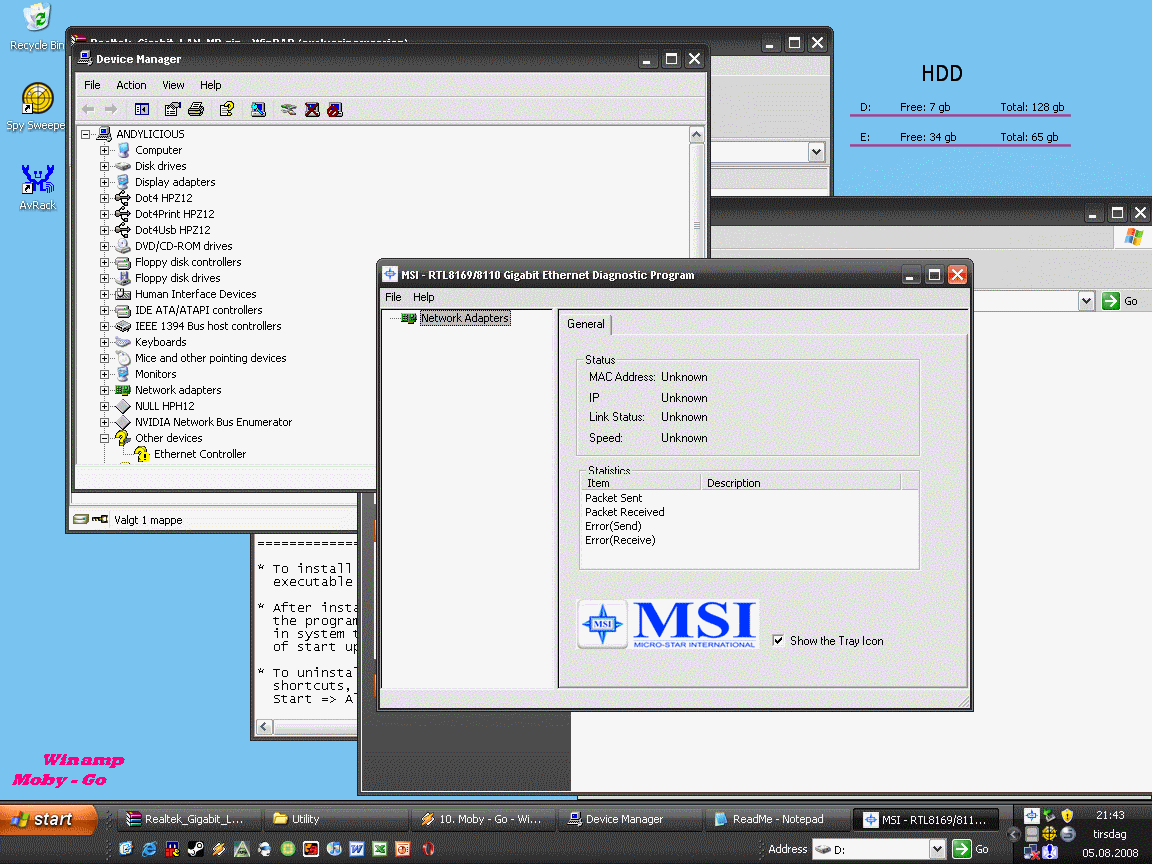
Task: Launch PowerPoint from quick launch bar
Action: (403, 849)
